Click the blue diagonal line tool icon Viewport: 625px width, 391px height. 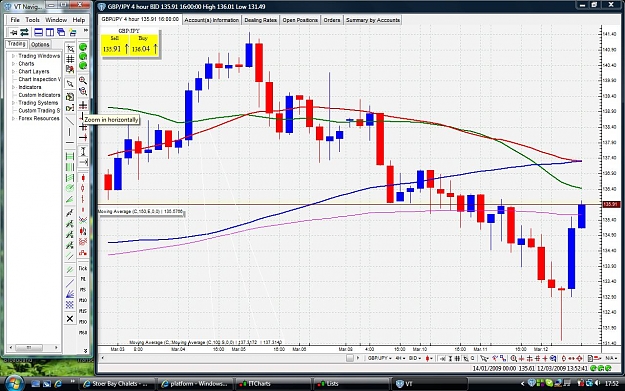point(70,283)
